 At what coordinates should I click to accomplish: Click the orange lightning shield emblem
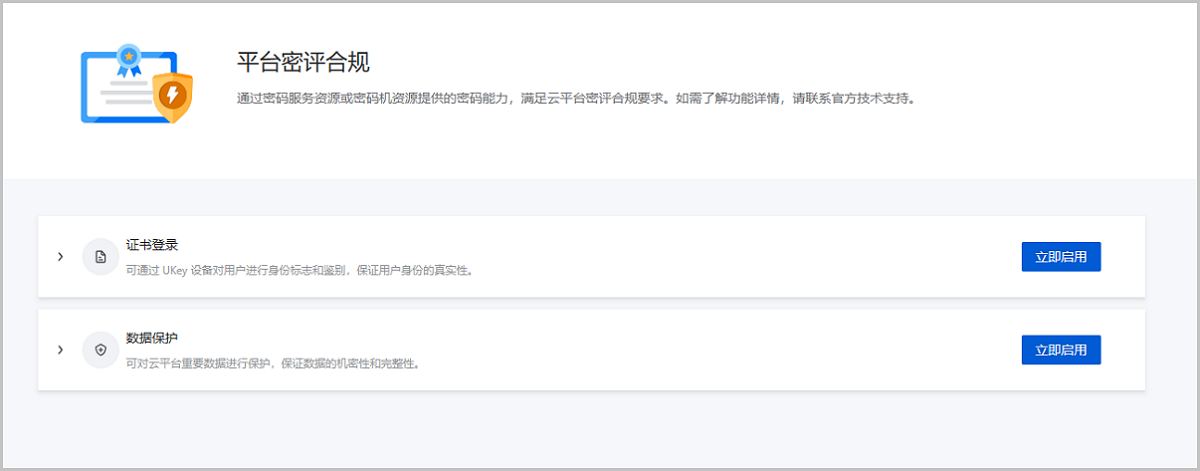(173, 97)
